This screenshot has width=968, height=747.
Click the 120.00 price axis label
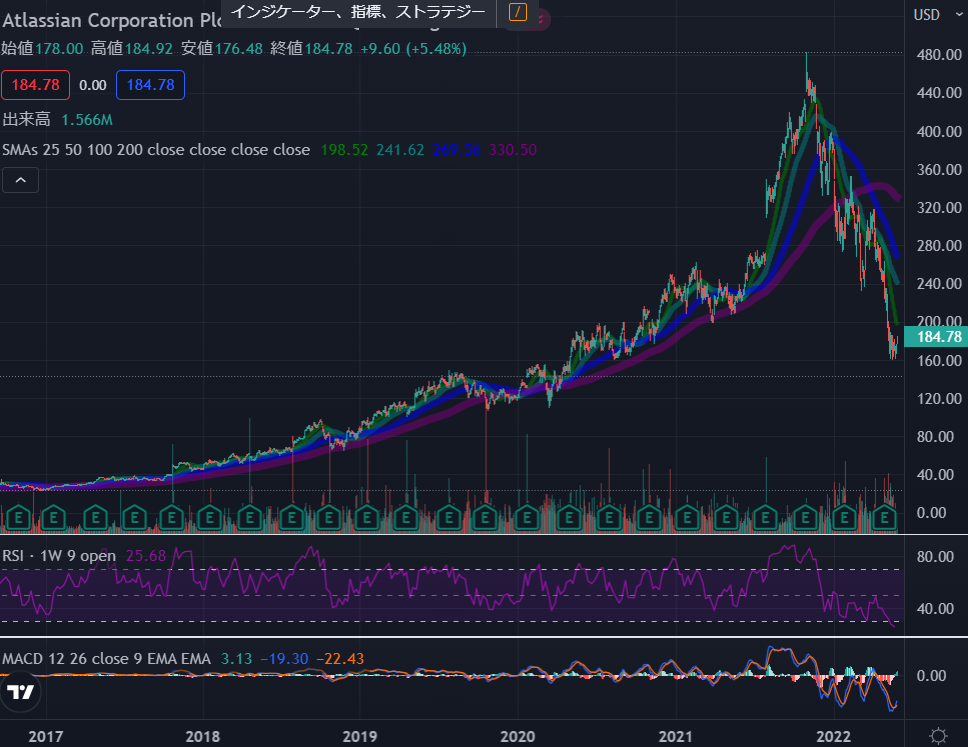click(x=939, y=398)
